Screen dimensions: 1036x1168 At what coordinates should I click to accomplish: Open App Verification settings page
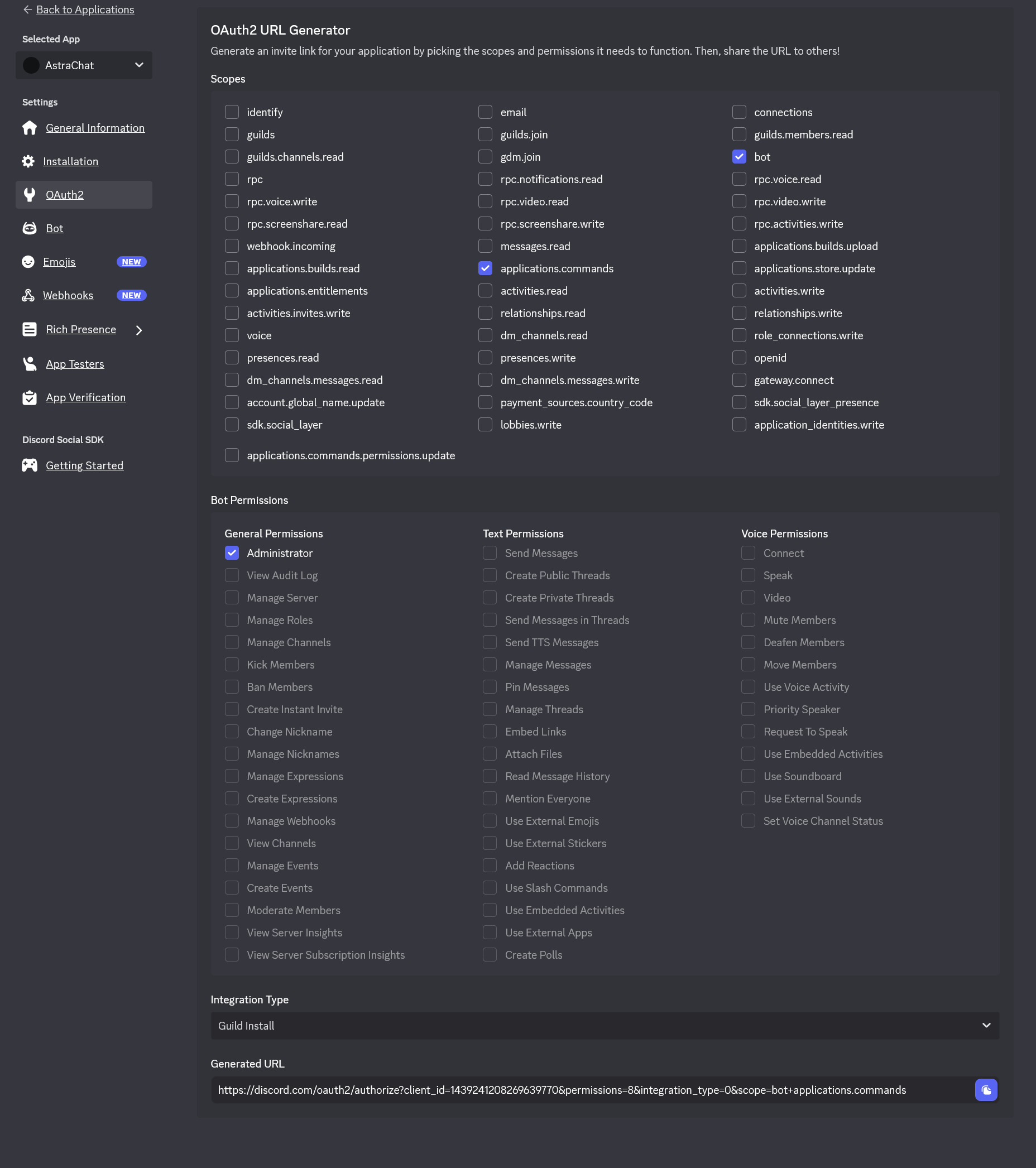click(x=86, y=398)
